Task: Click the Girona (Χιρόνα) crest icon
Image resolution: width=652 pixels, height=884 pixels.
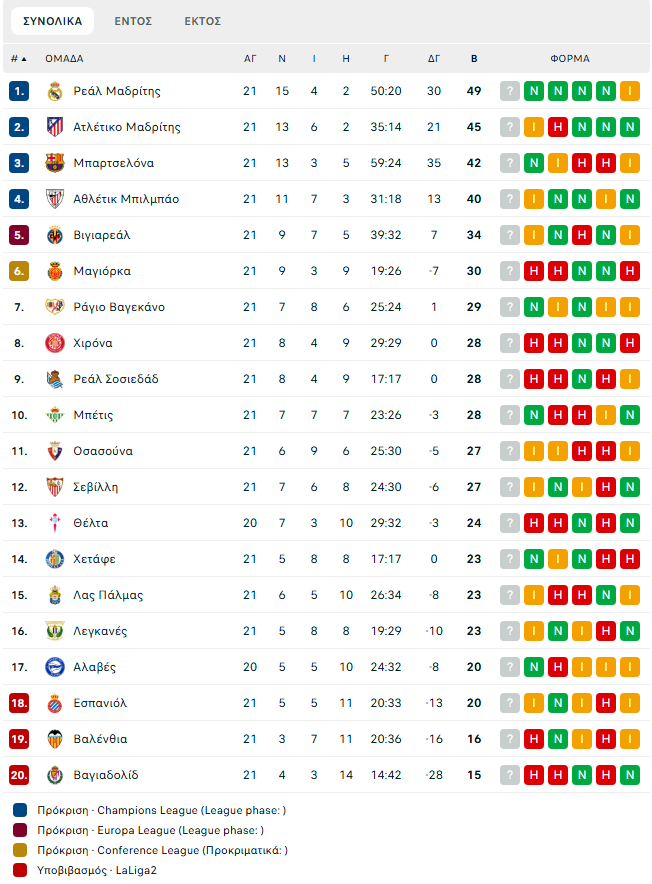Action: pos(55,343)
